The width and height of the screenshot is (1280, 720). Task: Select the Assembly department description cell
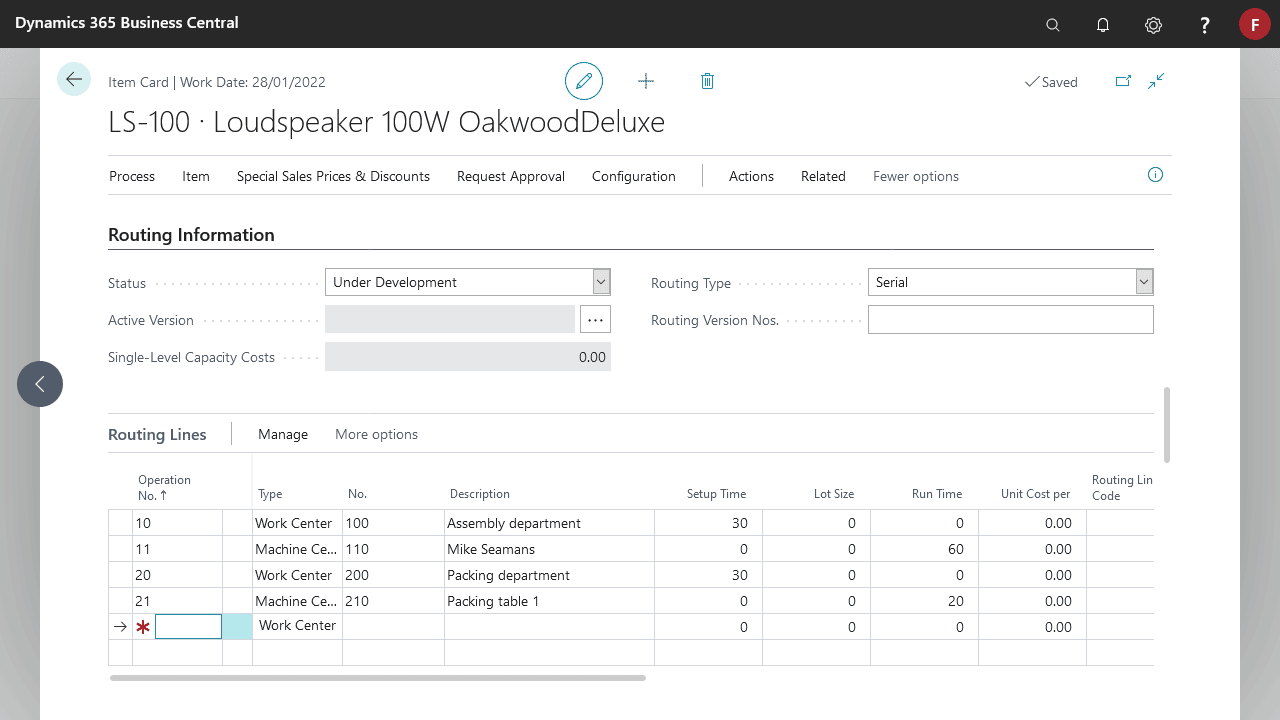[549, 523]
